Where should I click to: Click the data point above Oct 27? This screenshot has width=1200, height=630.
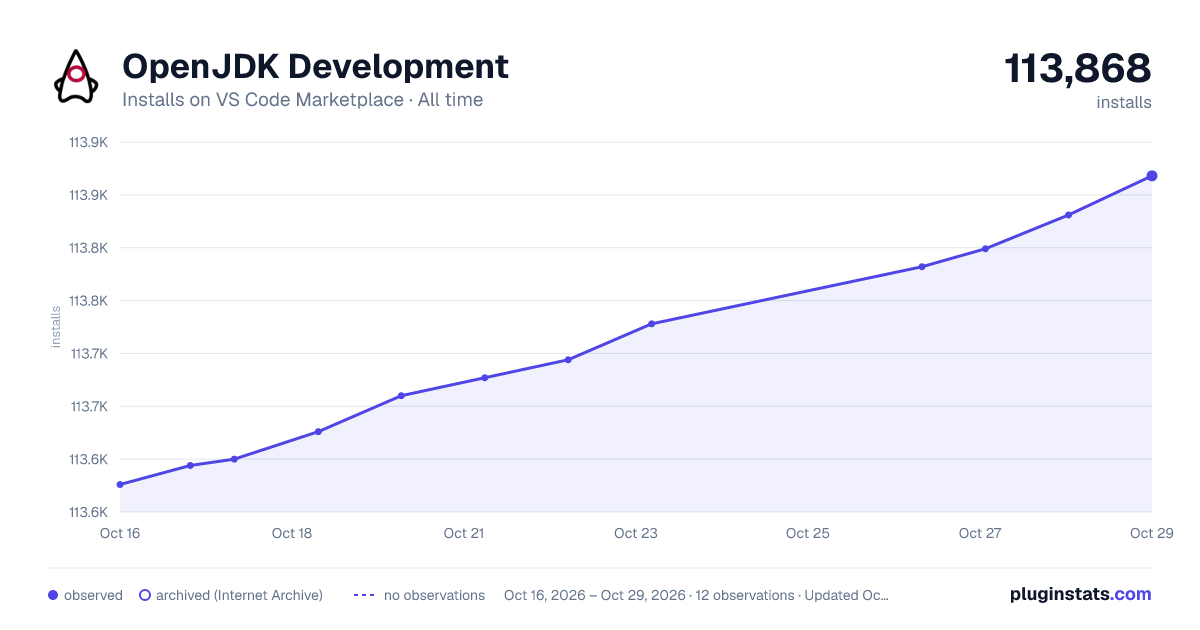tap(986, 249)
